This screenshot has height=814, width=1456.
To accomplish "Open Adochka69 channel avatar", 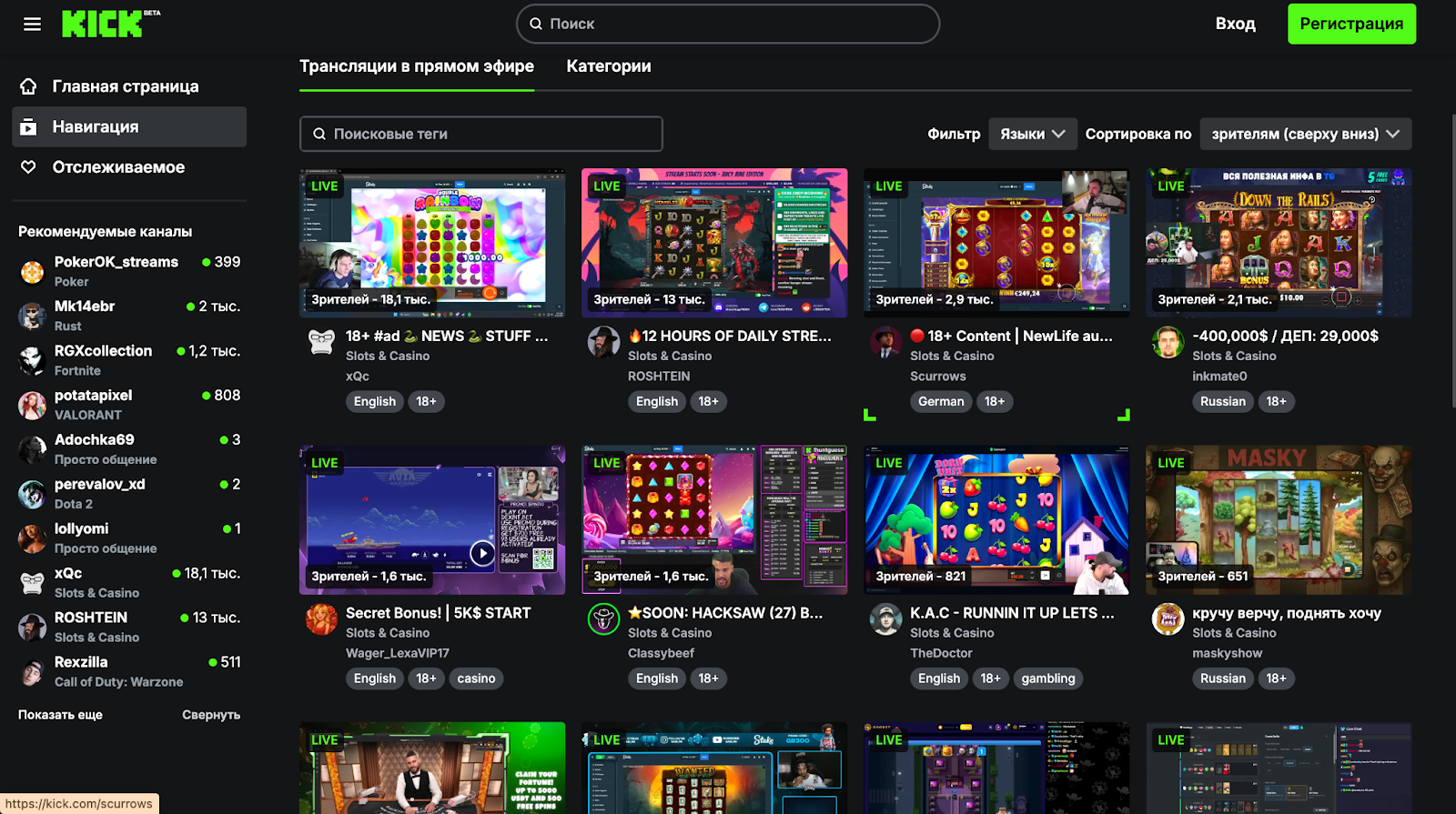I will [33, 449].
